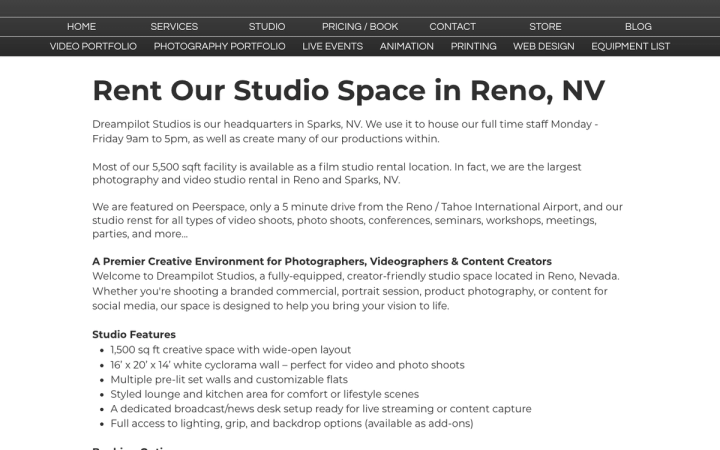Open the STUDIO menu item
Screen dimensions: 720x450
[x=267, y=27]
